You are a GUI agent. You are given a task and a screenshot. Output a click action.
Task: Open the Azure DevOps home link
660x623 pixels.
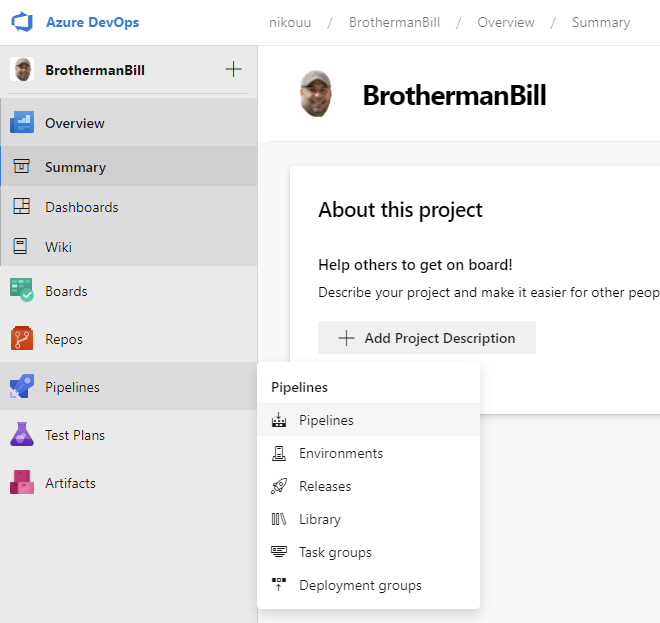tap(92, 22)
